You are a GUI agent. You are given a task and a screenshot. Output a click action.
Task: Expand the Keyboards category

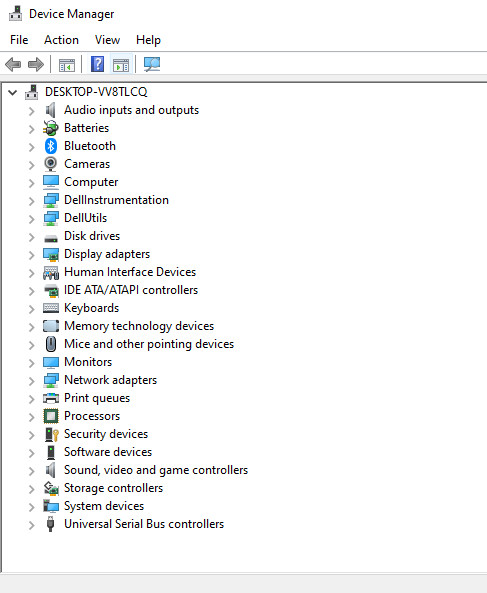[32, 309]
